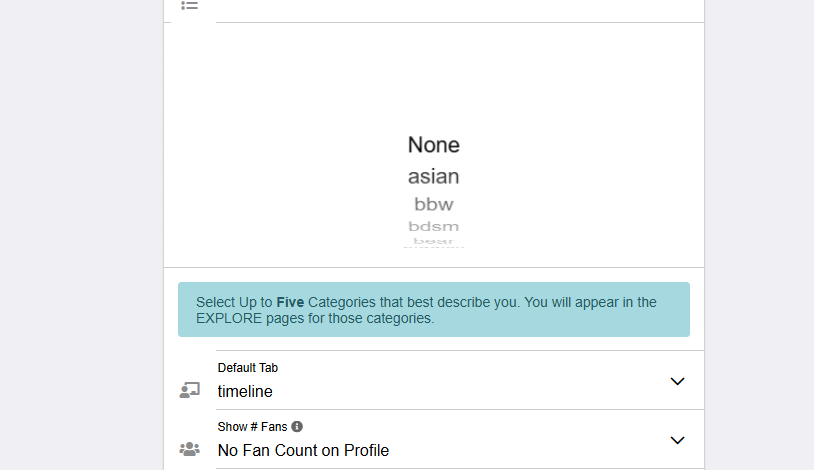Expand the Default Tab dropdown arrow
Image resolution: width=814 pixels, height=470 pixels.
[677, 381]
